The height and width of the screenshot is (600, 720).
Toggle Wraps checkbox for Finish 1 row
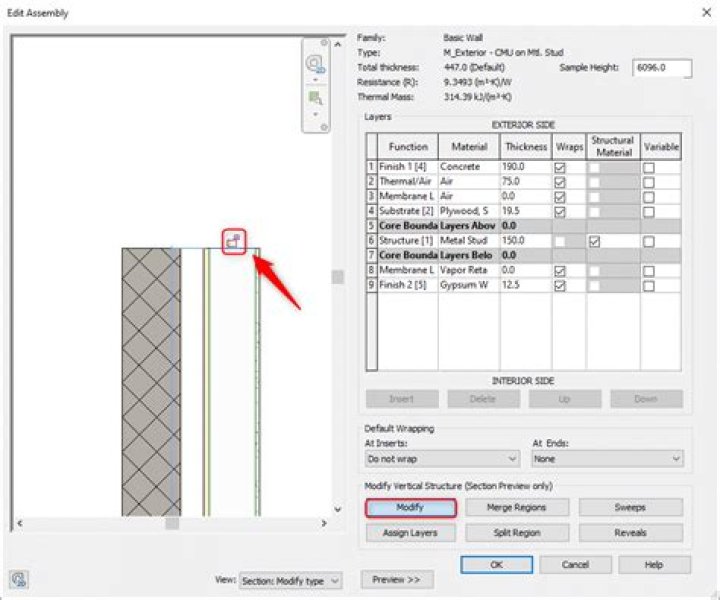[560, 168]
